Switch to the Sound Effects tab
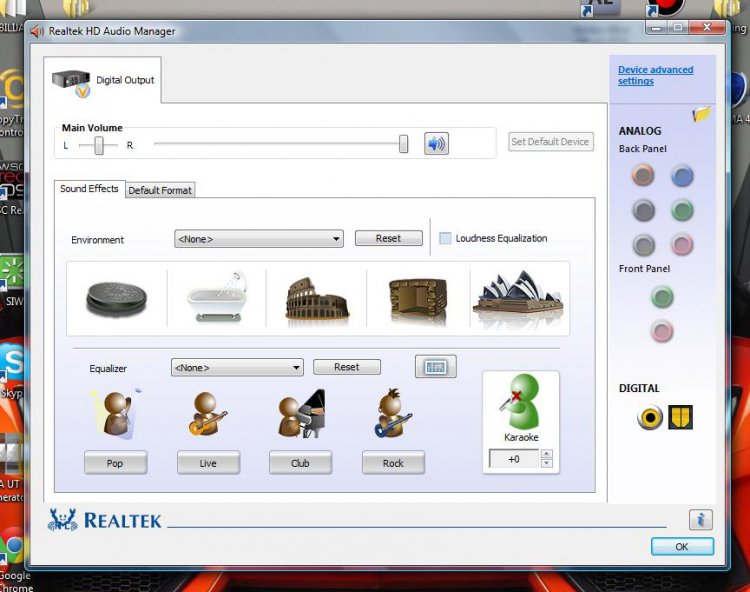This screenshot has height=592, width=750. (x=89, y=188)
